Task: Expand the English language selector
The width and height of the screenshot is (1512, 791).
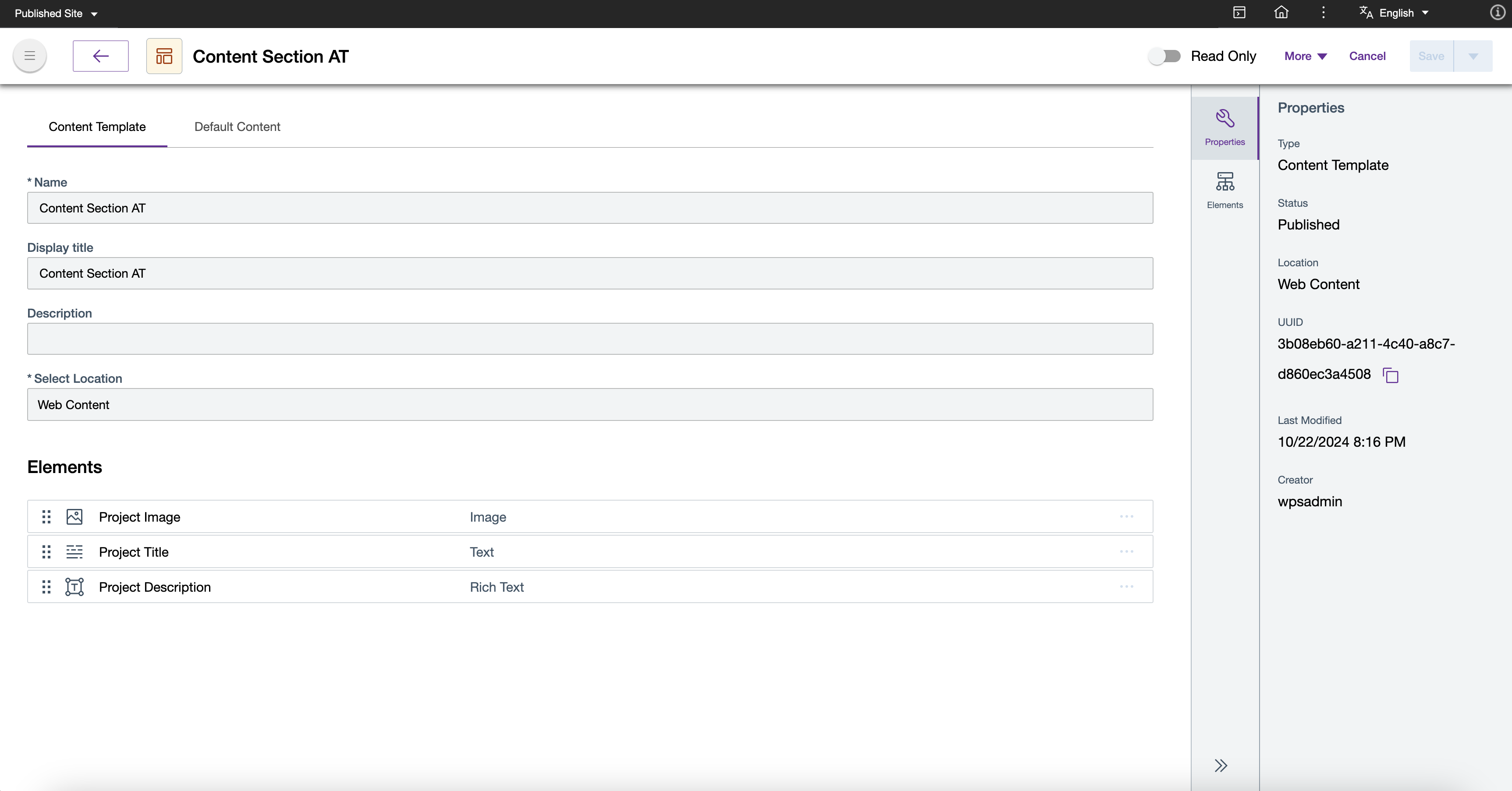Action: tap(1395, 13)
